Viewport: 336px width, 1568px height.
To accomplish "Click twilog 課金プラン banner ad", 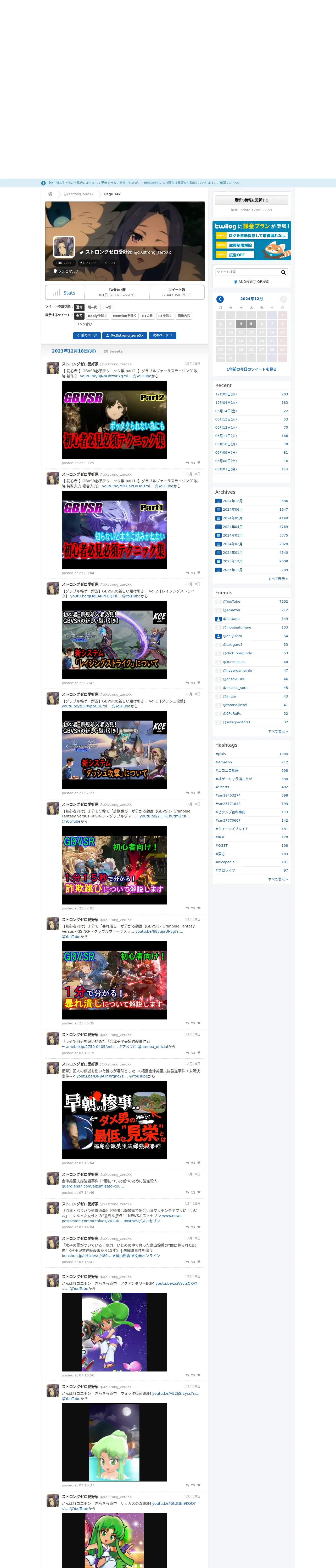I will (251, 241).
